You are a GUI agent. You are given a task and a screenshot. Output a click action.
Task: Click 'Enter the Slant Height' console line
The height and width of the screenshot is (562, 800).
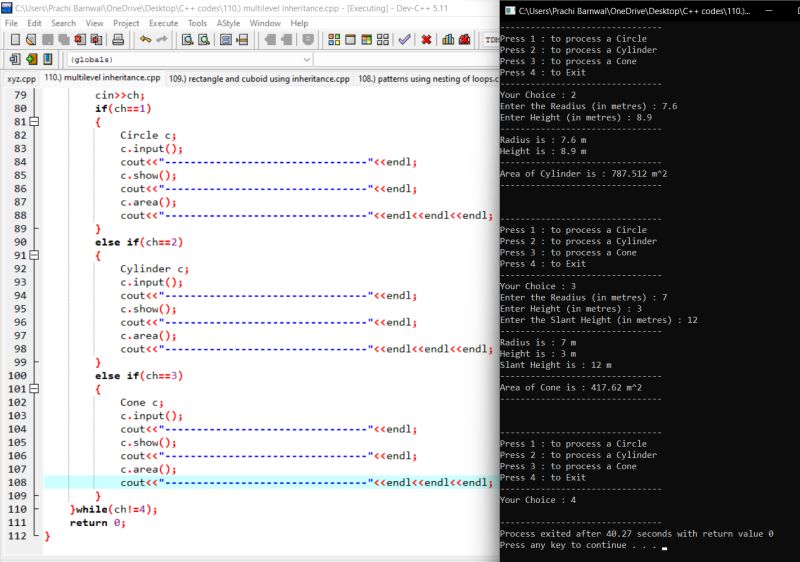[x=598, y=320]
